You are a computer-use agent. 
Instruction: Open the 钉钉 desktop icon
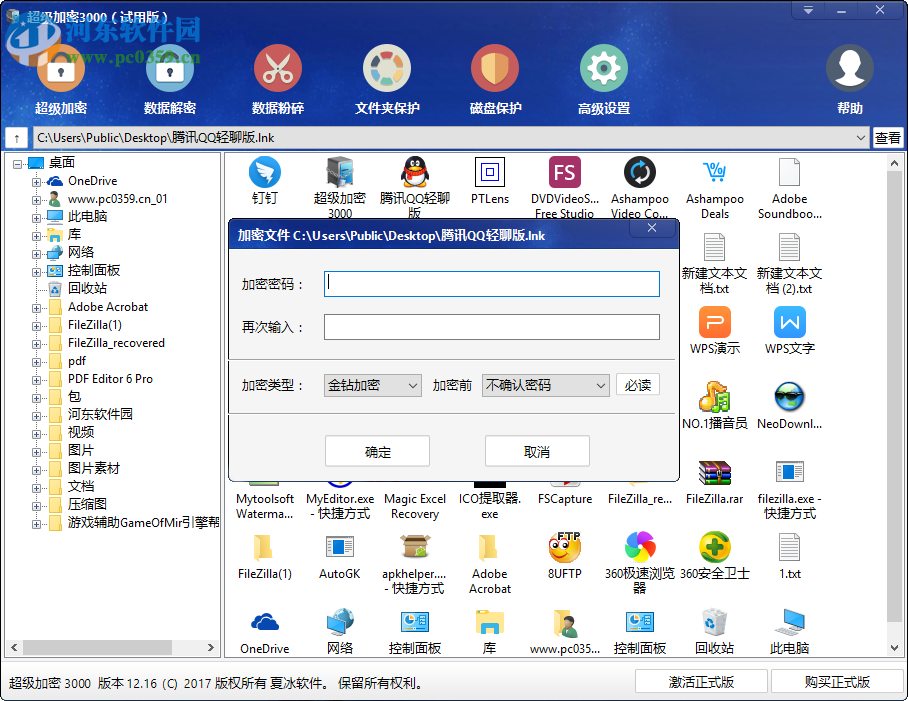click(264, 172)
